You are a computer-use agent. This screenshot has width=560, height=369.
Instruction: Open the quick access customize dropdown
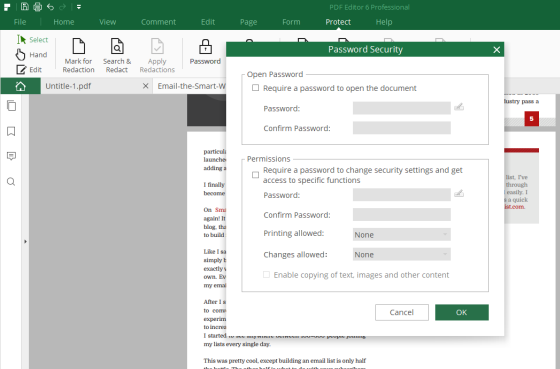[79, 7]
